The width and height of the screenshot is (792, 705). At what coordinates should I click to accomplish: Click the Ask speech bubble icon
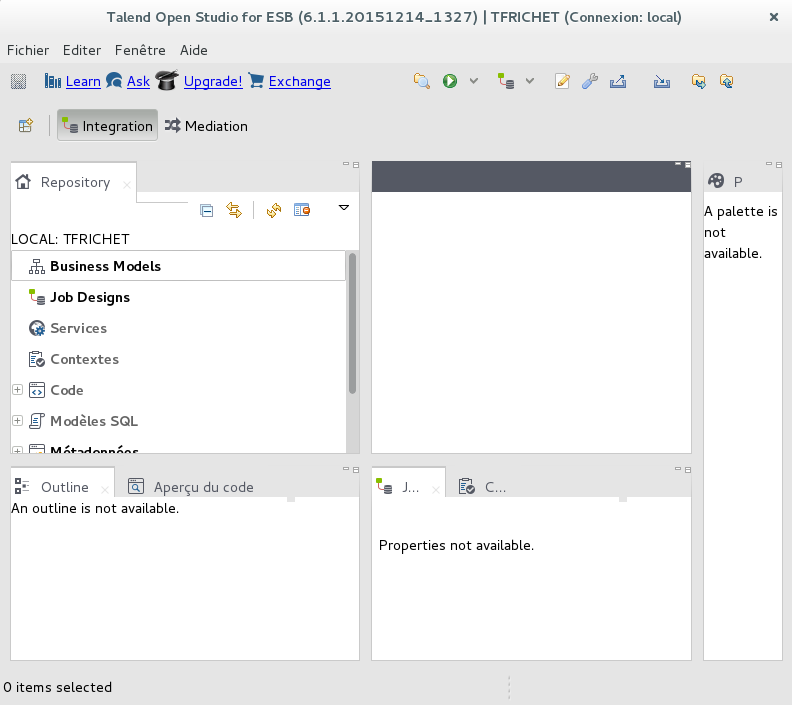pos(114,80)
